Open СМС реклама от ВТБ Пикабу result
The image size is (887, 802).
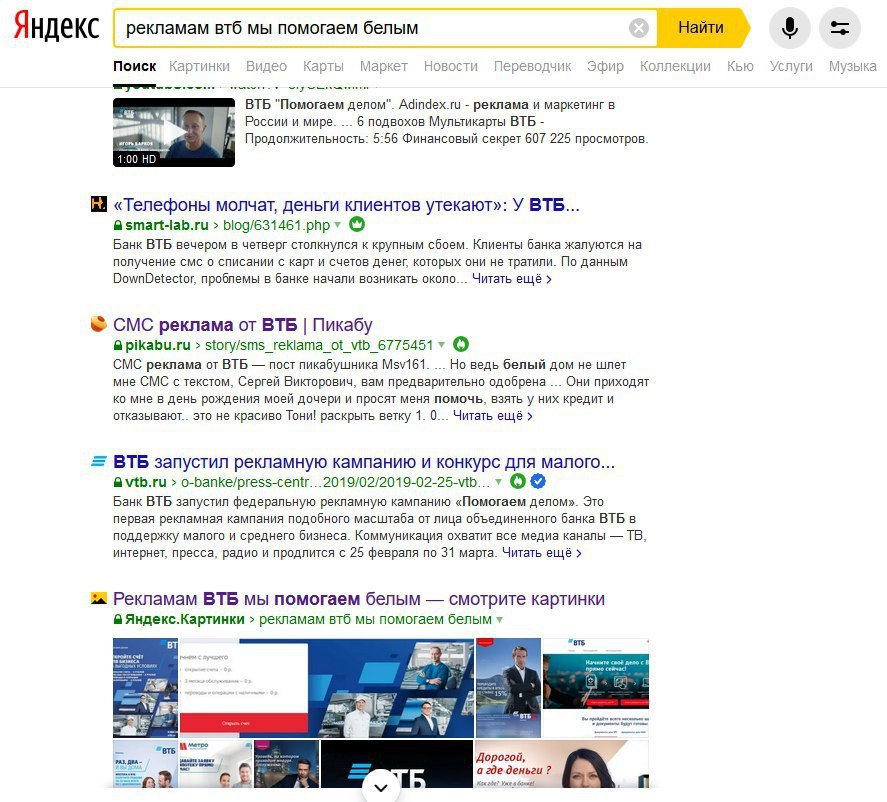click(243, 325)
